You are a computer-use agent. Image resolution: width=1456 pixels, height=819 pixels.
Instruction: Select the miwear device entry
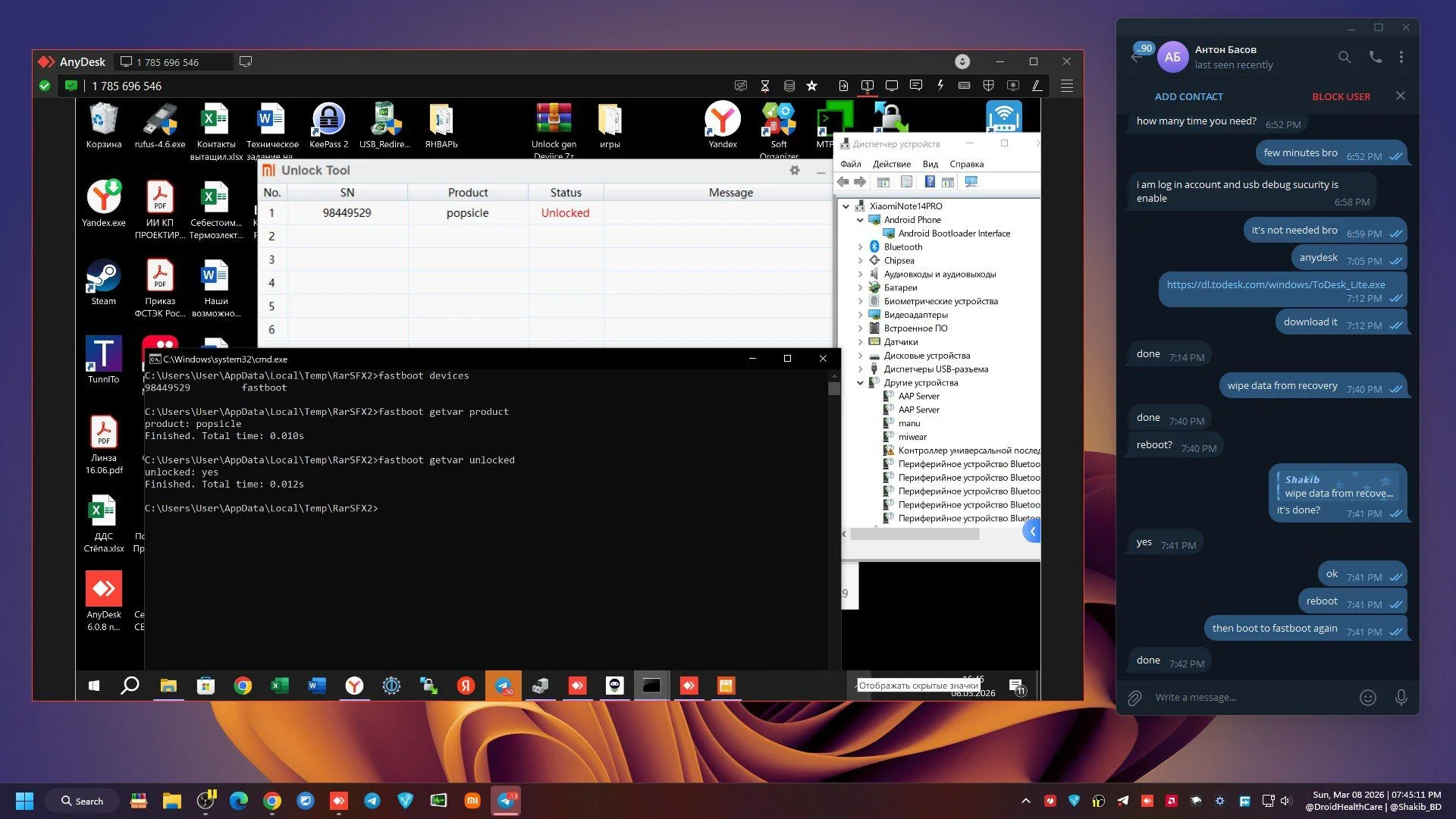pyautogui.click(x=912, y=437)
